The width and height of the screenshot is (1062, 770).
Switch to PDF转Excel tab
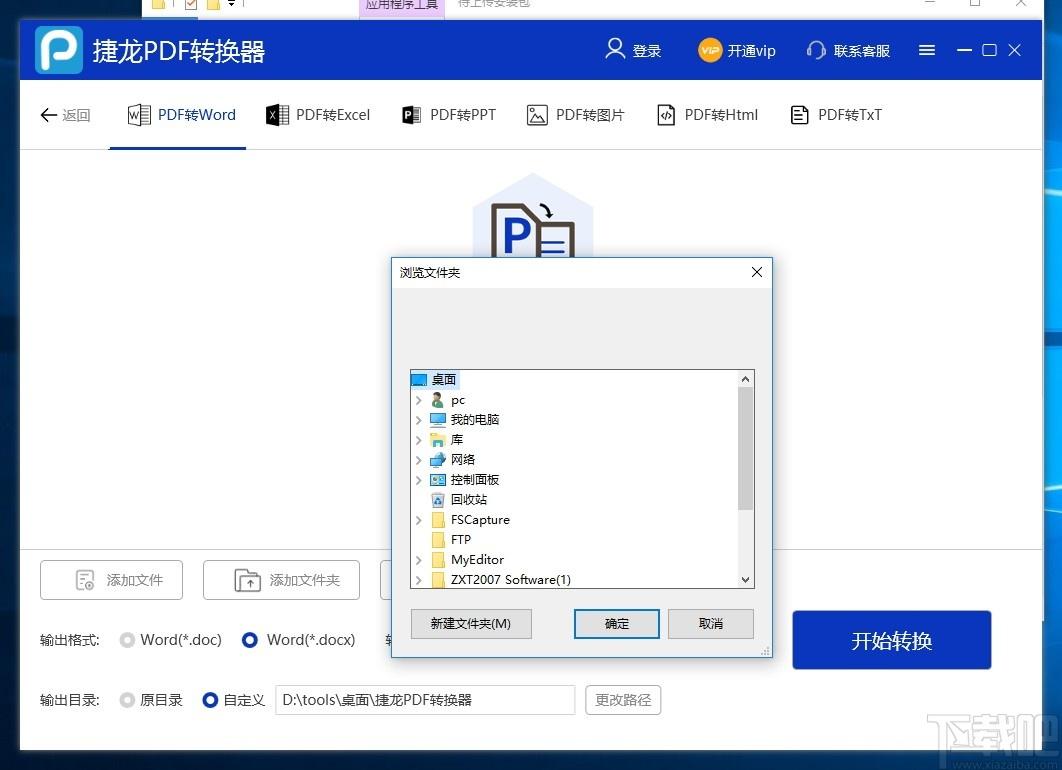318,115
